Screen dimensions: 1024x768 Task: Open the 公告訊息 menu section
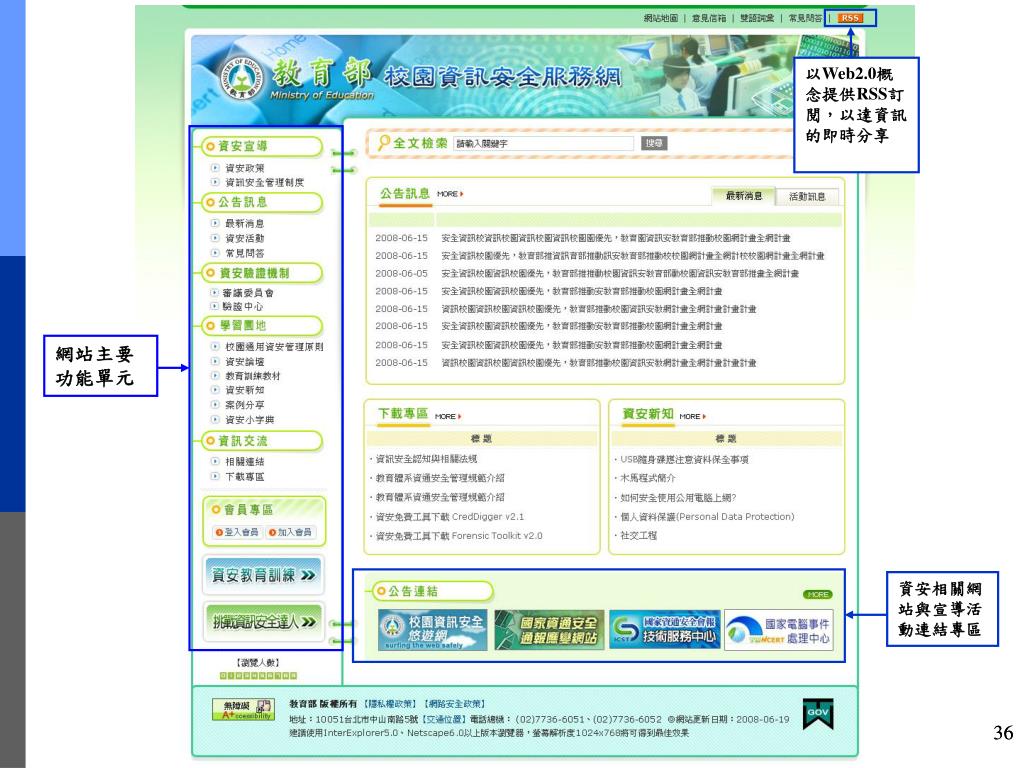[262, 202]
